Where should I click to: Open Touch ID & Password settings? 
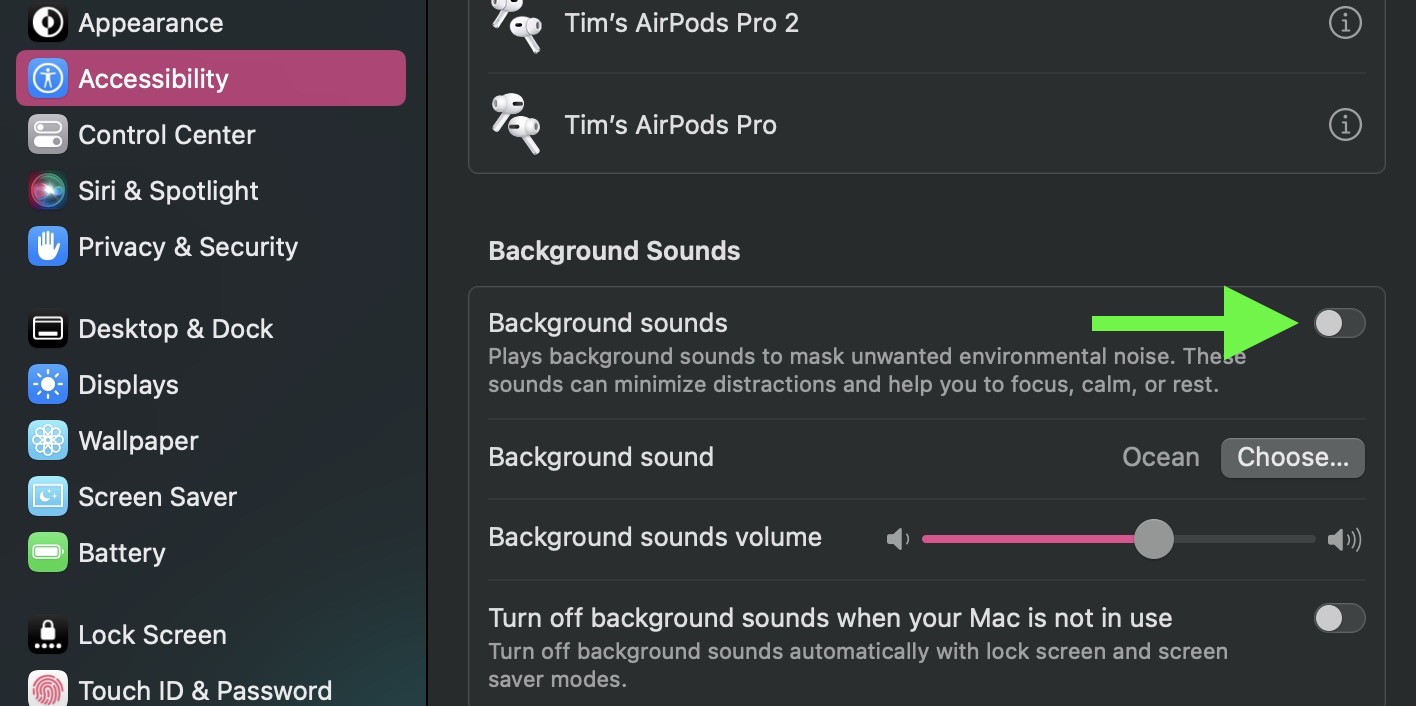coord(205,690)
